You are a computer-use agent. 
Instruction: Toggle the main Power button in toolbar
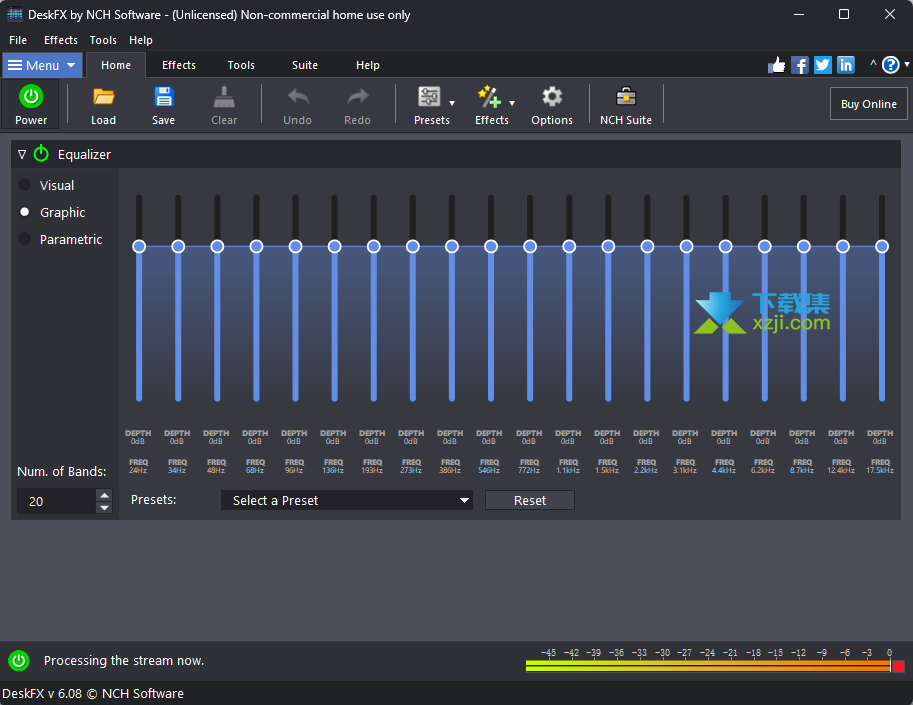pyautogui.click(x=31, y=104)
